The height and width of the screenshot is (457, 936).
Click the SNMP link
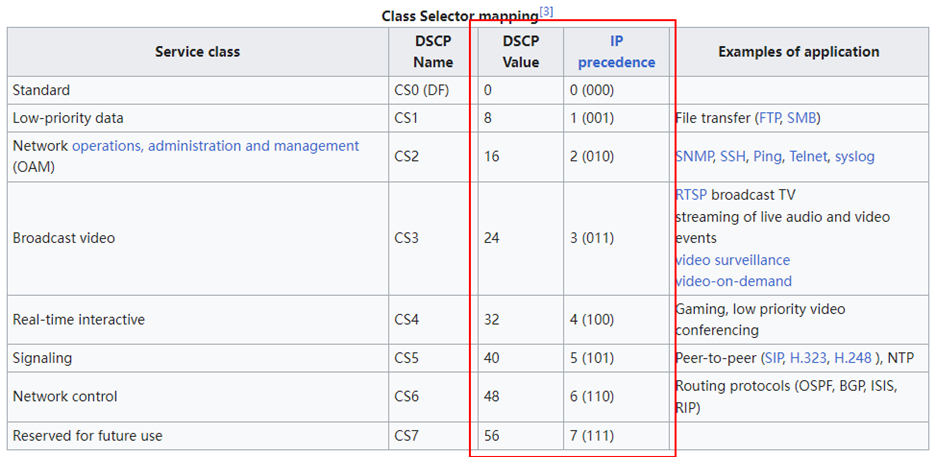point(693,156)
